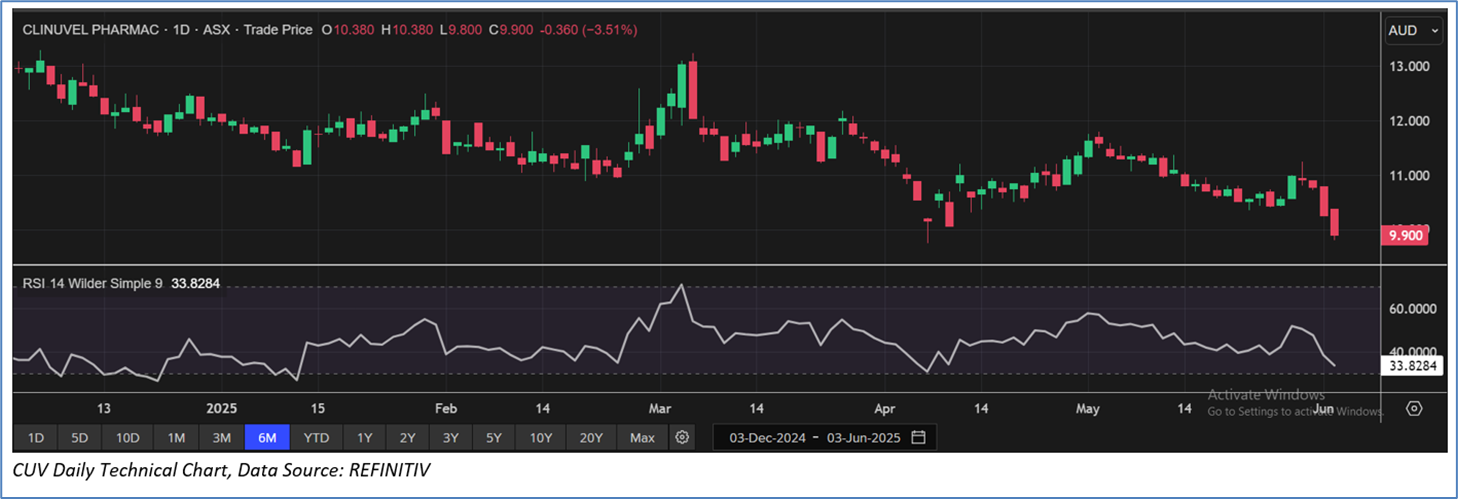Set chart range to 1M

(176, 438)
